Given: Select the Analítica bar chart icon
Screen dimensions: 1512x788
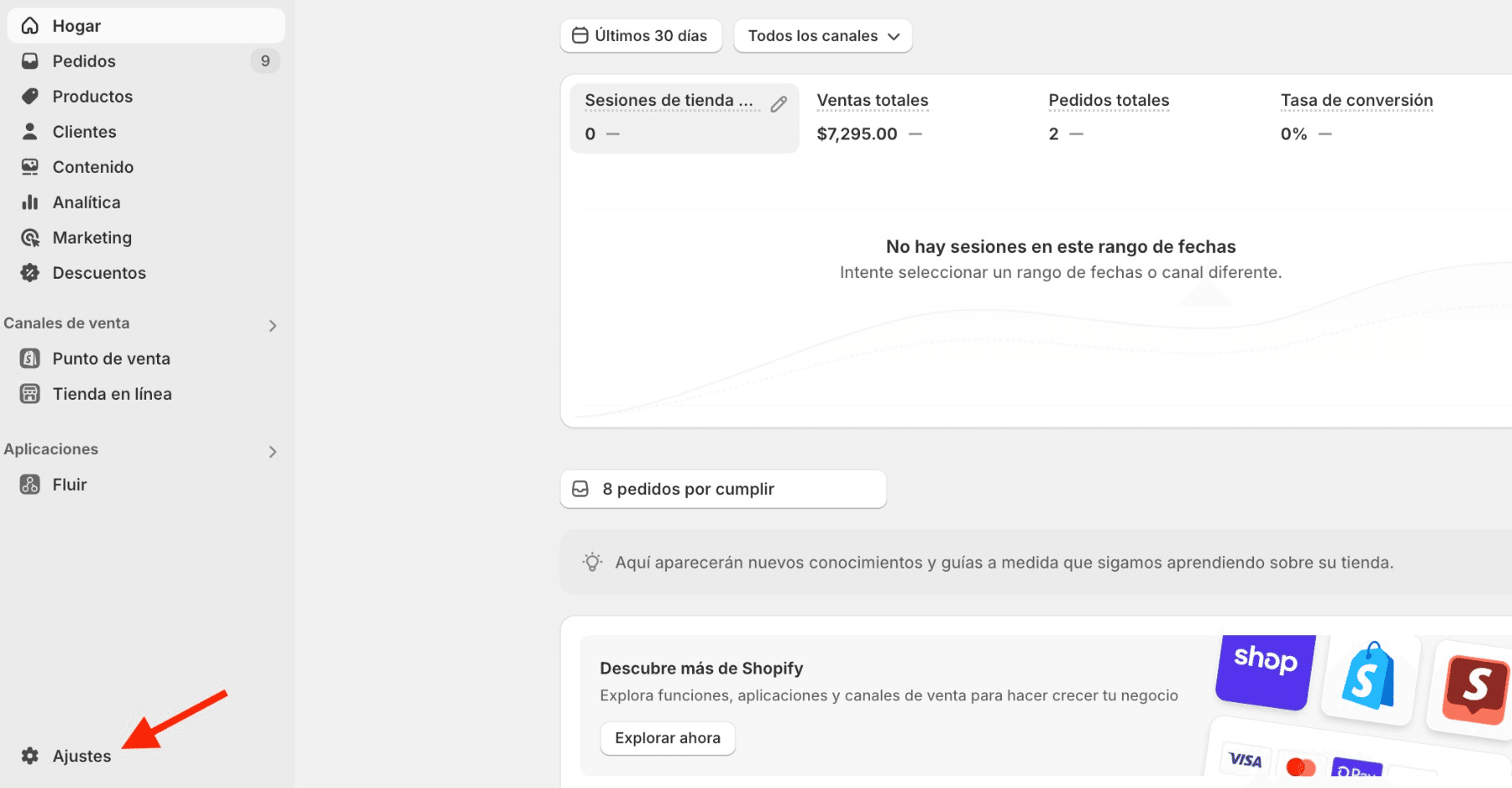Looking at the screenshot, I should (x=30, y=201).
